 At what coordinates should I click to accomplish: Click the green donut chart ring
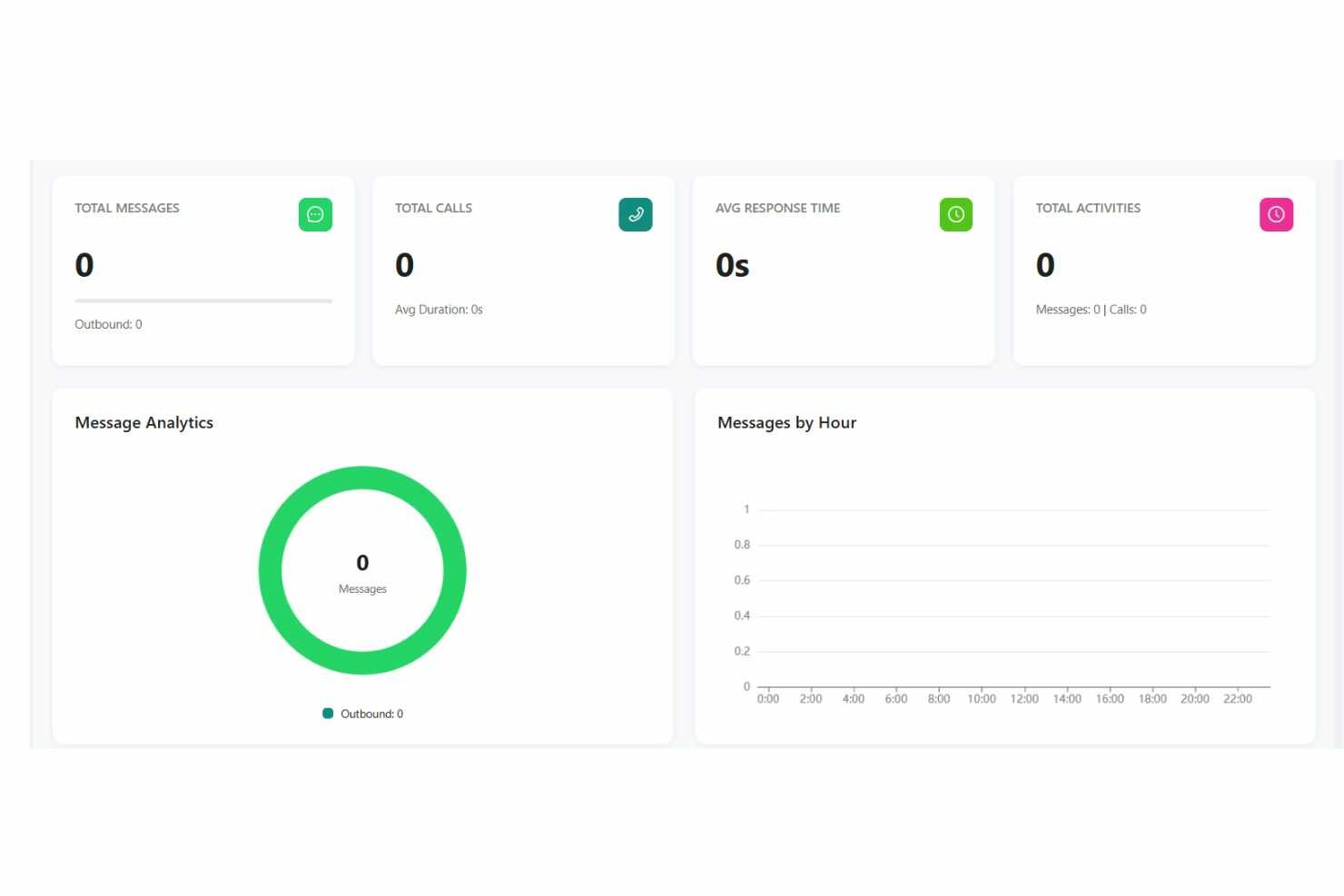[362, 478]
